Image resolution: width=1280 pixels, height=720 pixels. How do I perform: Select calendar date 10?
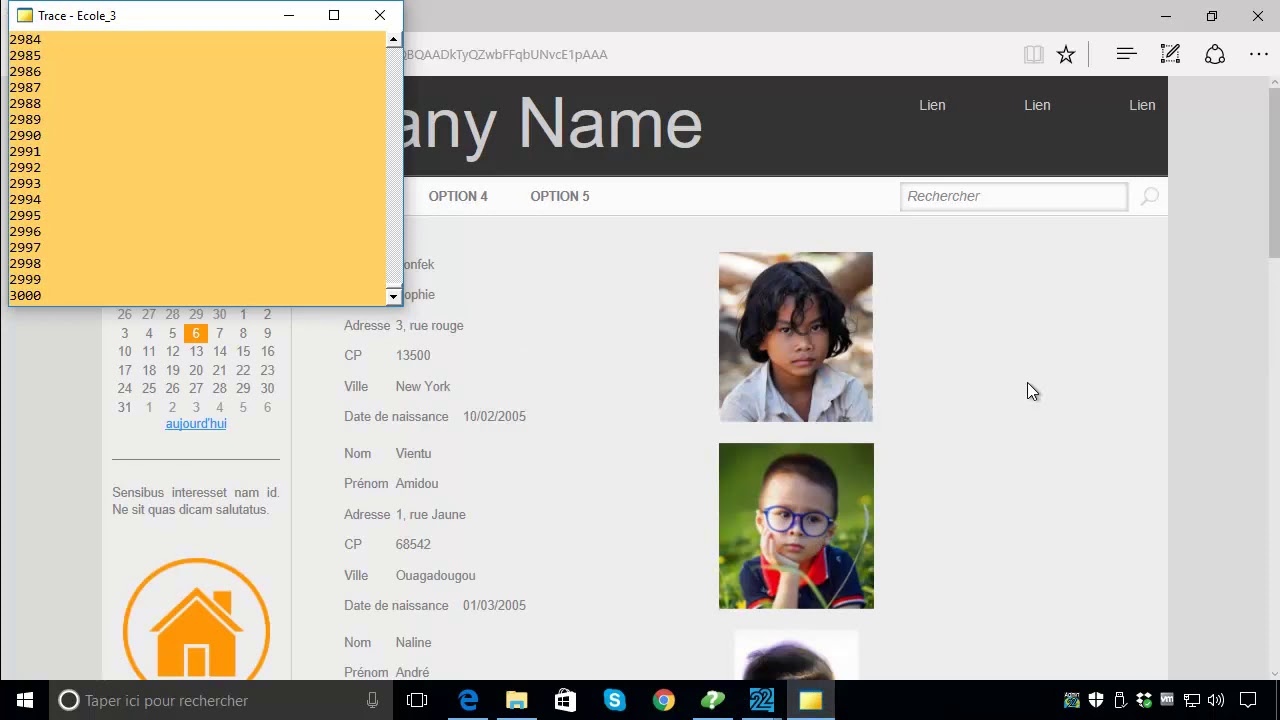124,351
